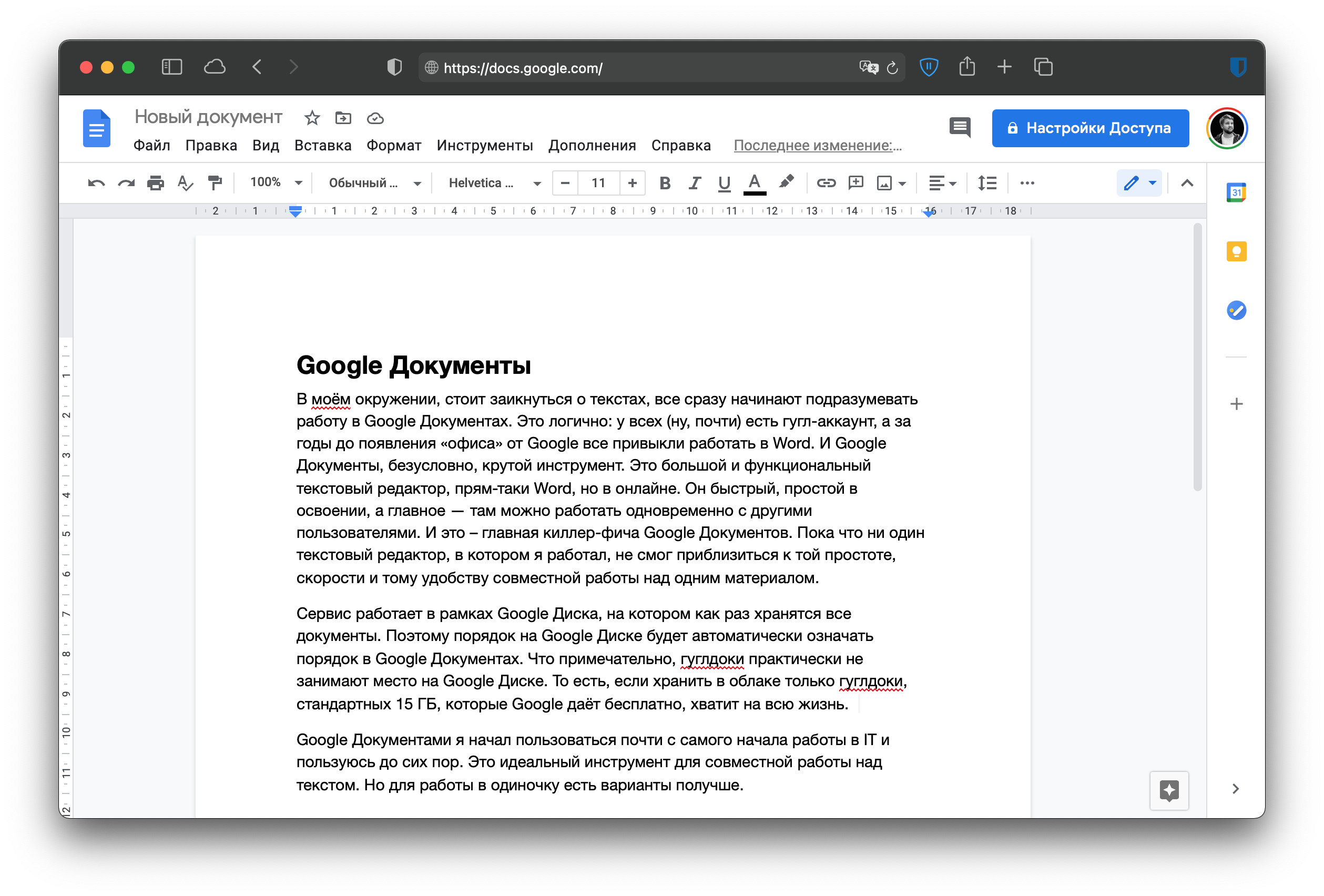Click the vertical document scrollbar
1324x896 pixels.
(1197, 357)
